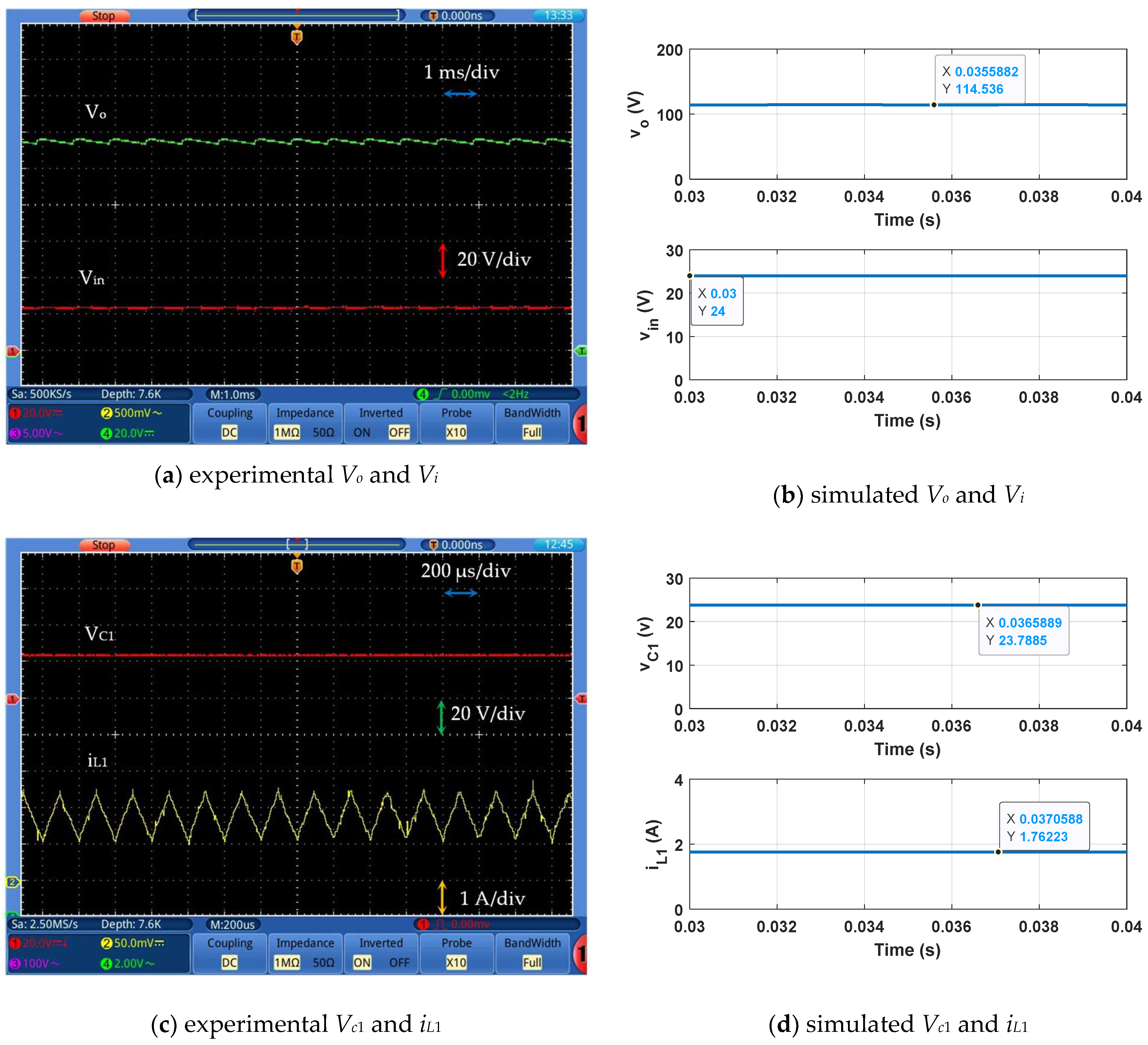Screen dimensions: 1148x1045
Task: Click the orange trigger marker on bottom oscilloscope
Action: click(297, 567)
